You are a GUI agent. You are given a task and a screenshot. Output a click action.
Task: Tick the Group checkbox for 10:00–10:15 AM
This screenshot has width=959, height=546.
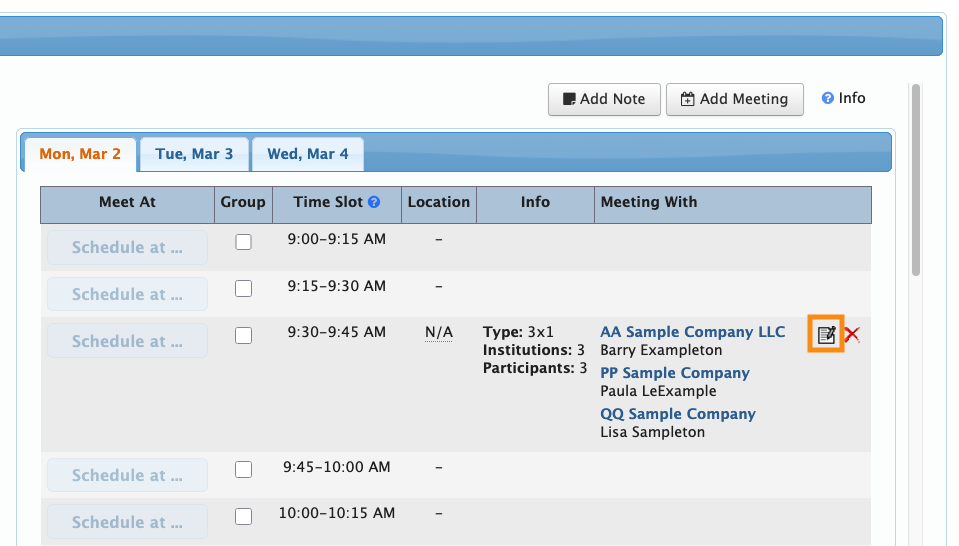click(x=243, y=517)
